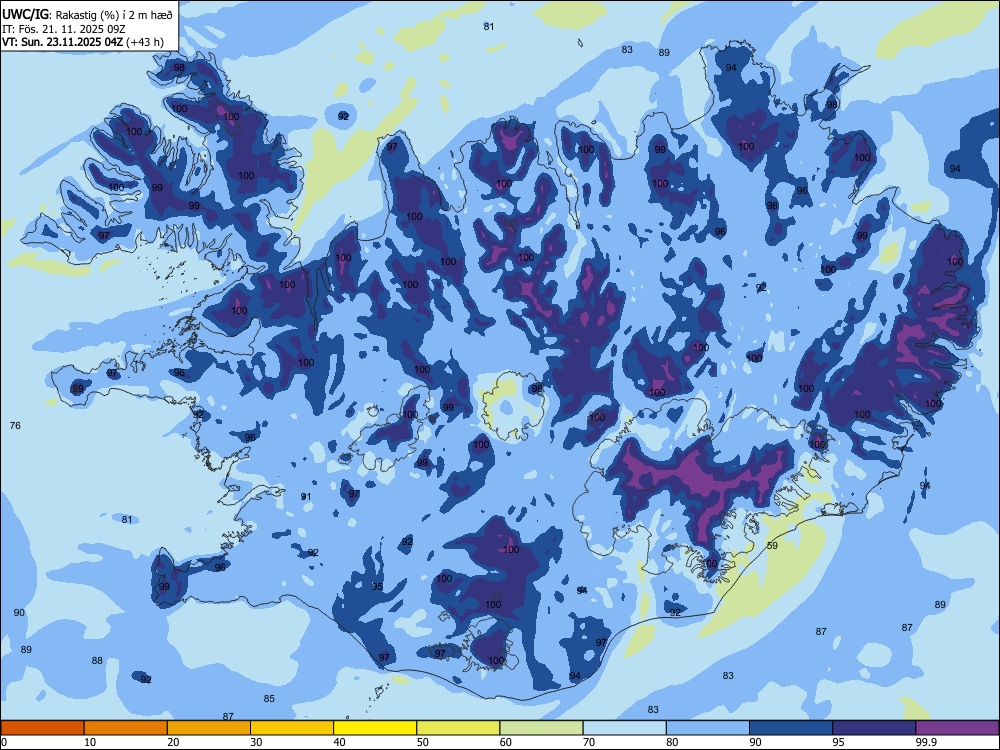Click the '59' humidity value on the map

click(772, 545)
